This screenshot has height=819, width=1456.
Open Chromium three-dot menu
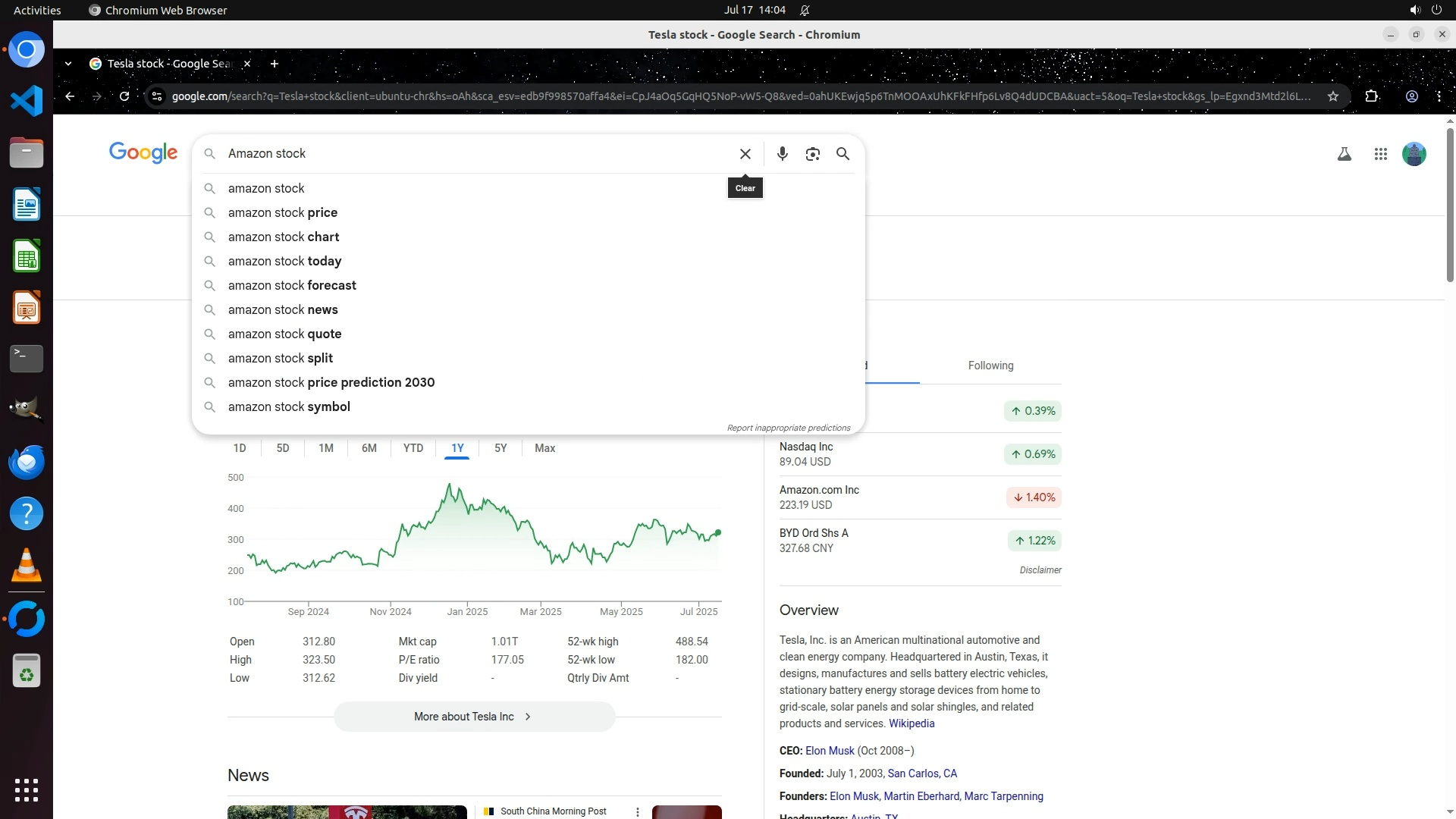pos(1439,96)
